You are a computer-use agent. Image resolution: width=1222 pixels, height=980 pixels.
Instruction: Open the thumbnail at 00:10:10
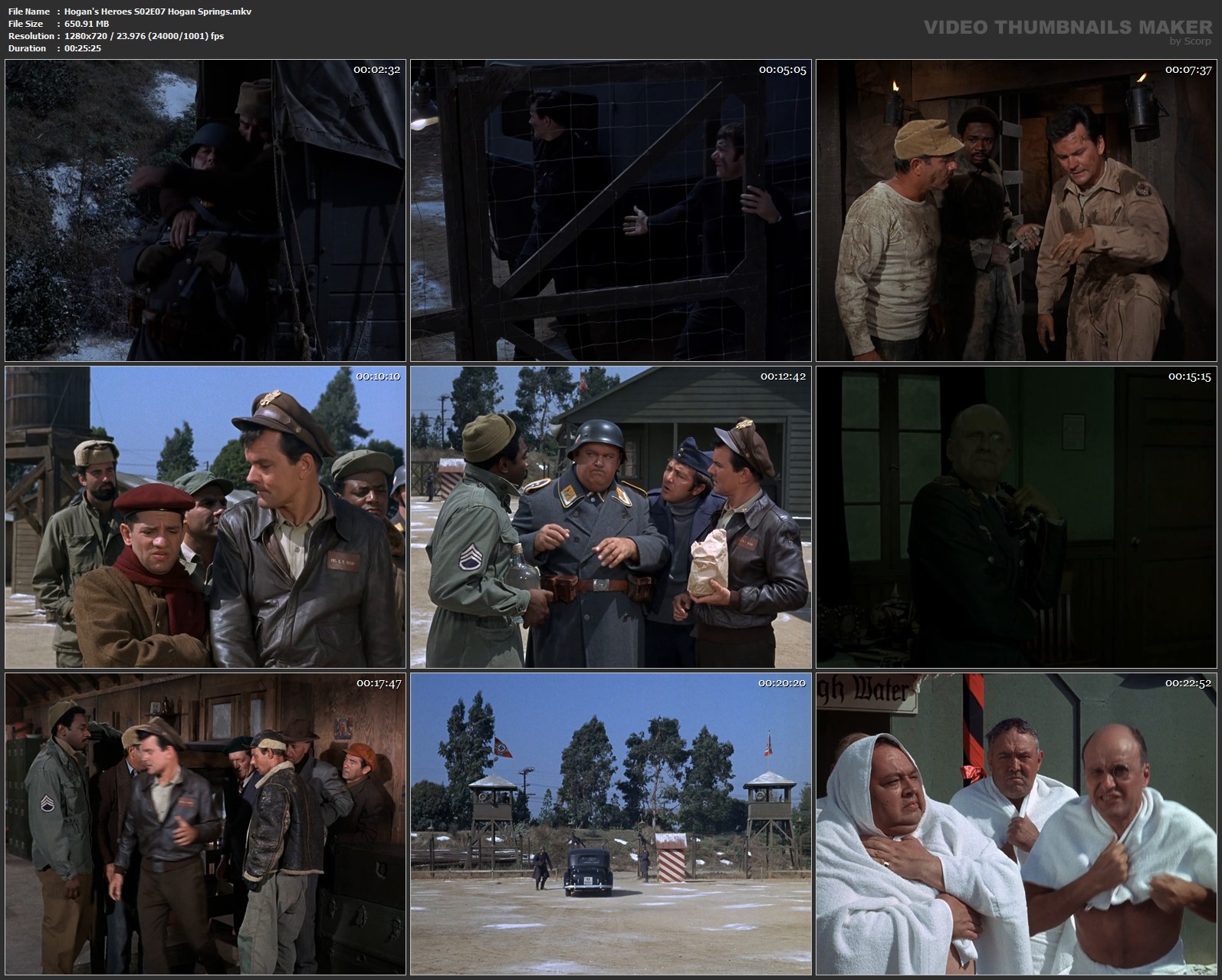(x=205, y=518)
